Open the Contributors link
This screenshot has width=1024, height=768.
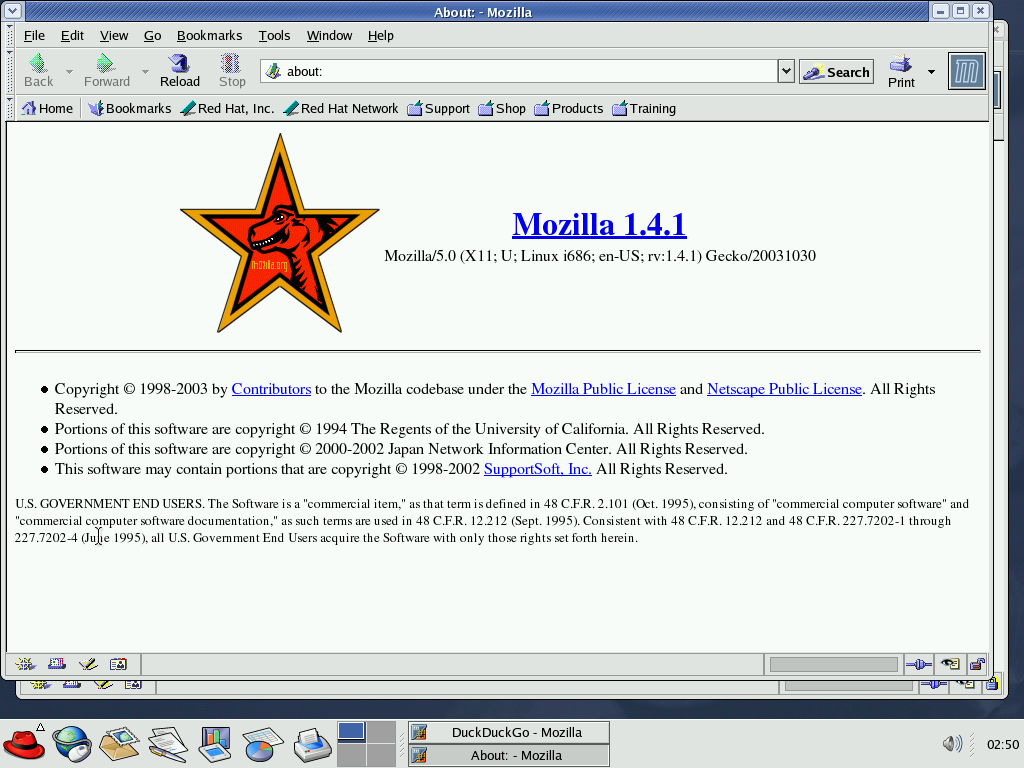click(271, 389)
